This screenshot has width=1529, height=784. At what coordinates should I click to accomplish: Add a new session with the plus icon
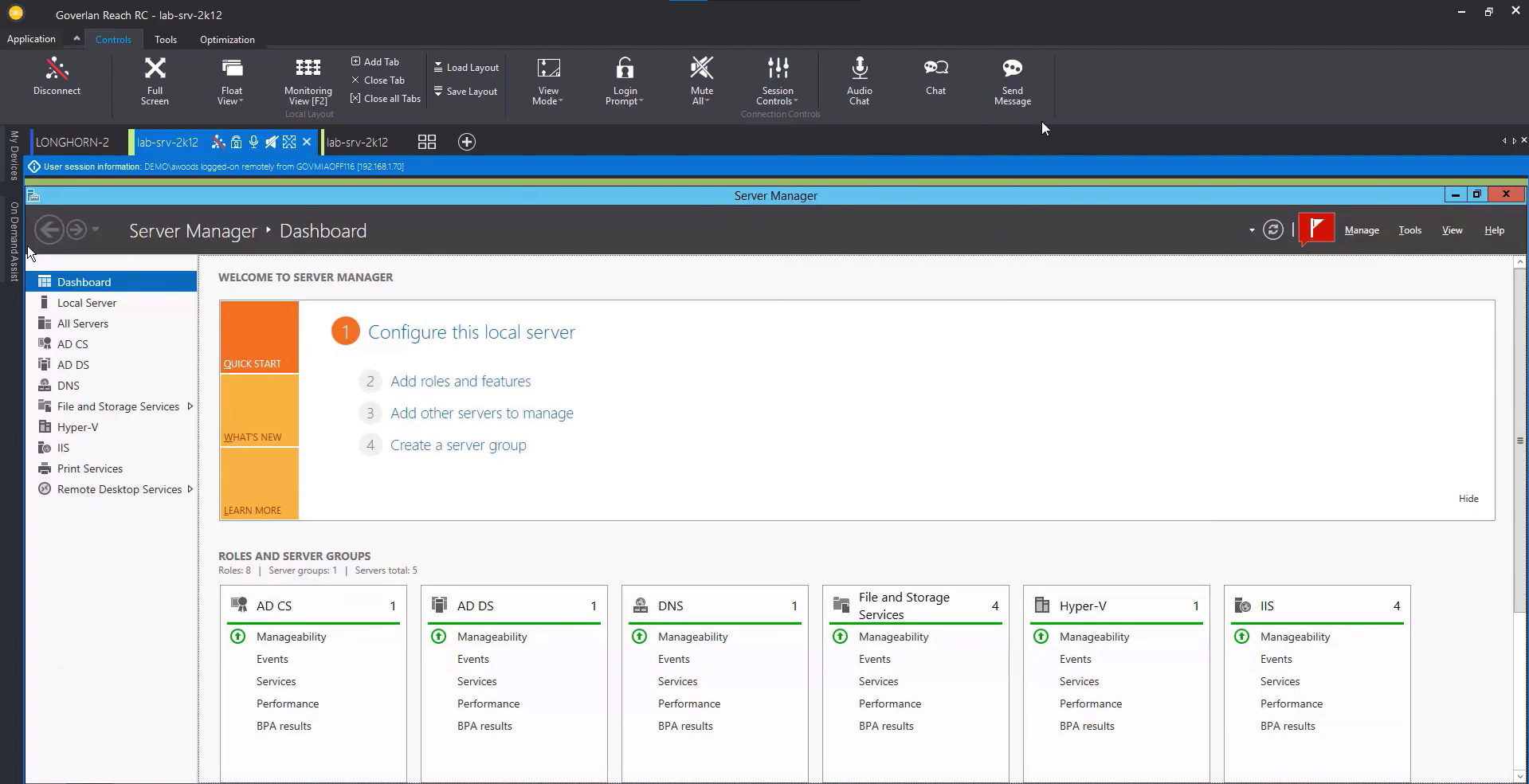pos(467,142)
